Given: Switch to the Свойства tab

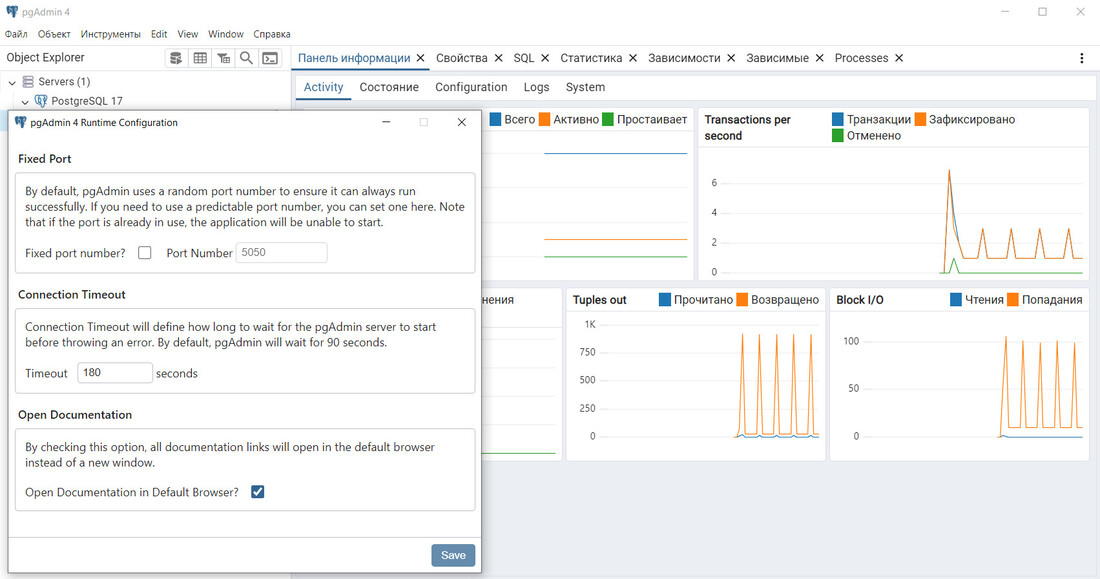Looking at the screenshot, I should point(462,58).
